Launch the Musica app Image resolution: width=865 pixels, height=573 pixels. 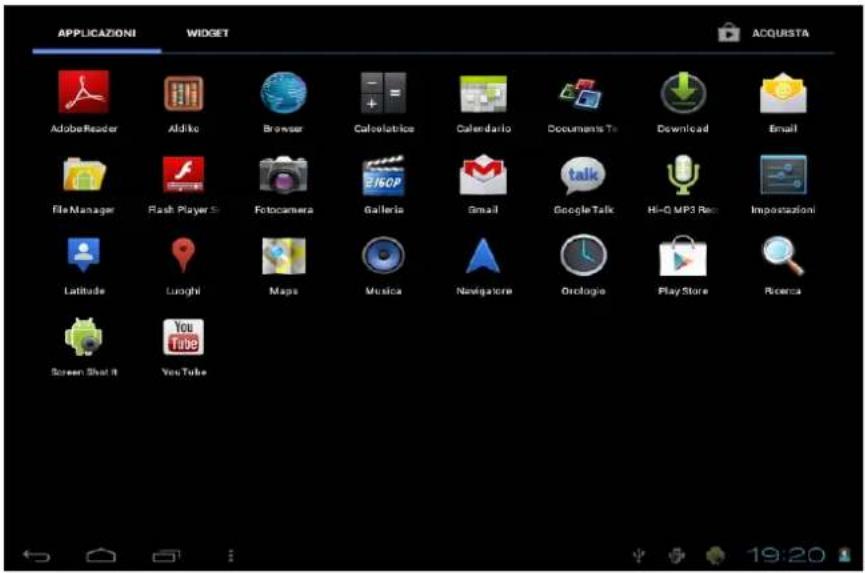point(383,255)
